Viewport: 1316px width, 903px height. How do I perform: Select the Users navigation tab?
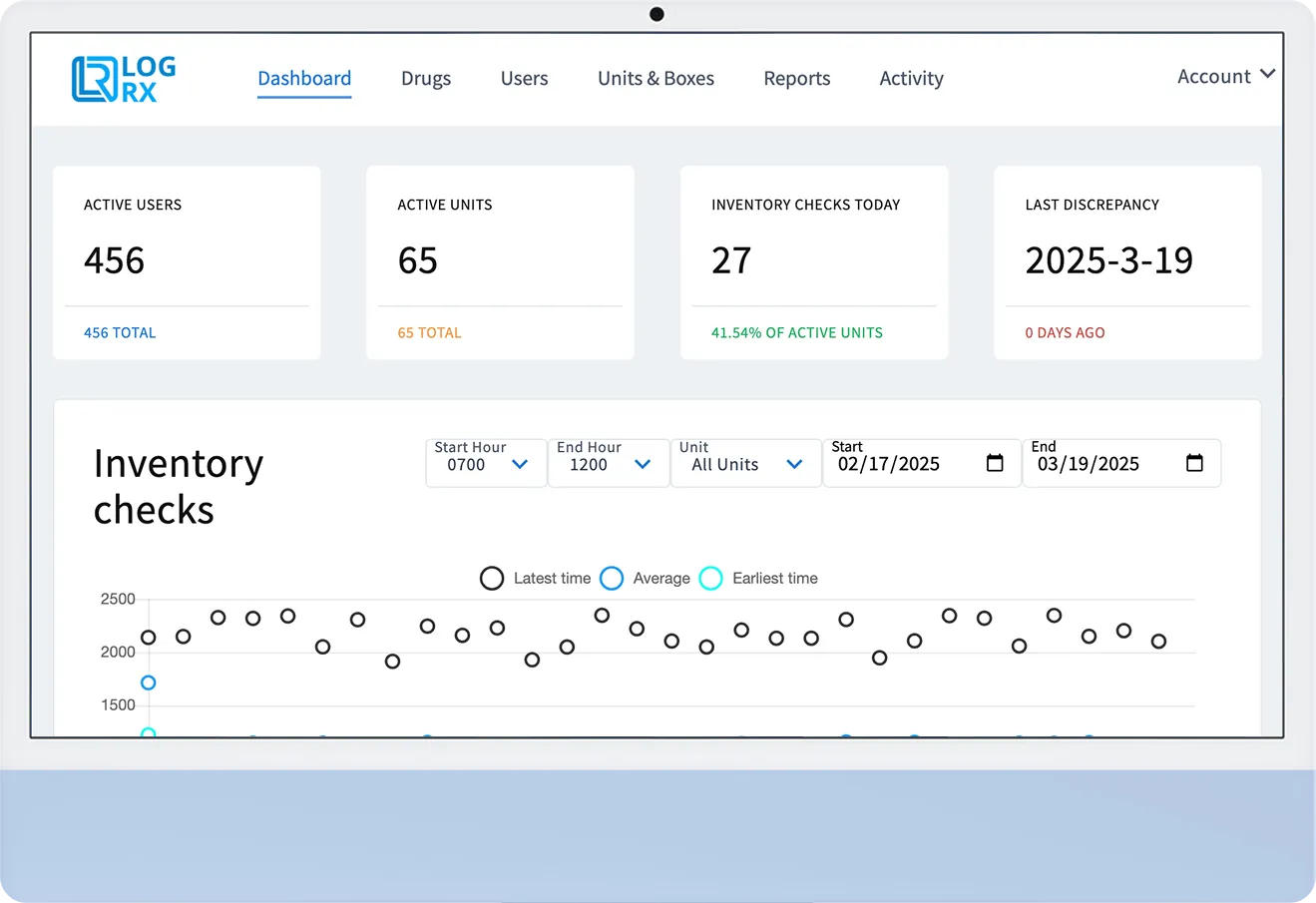(x=524, y=79)
